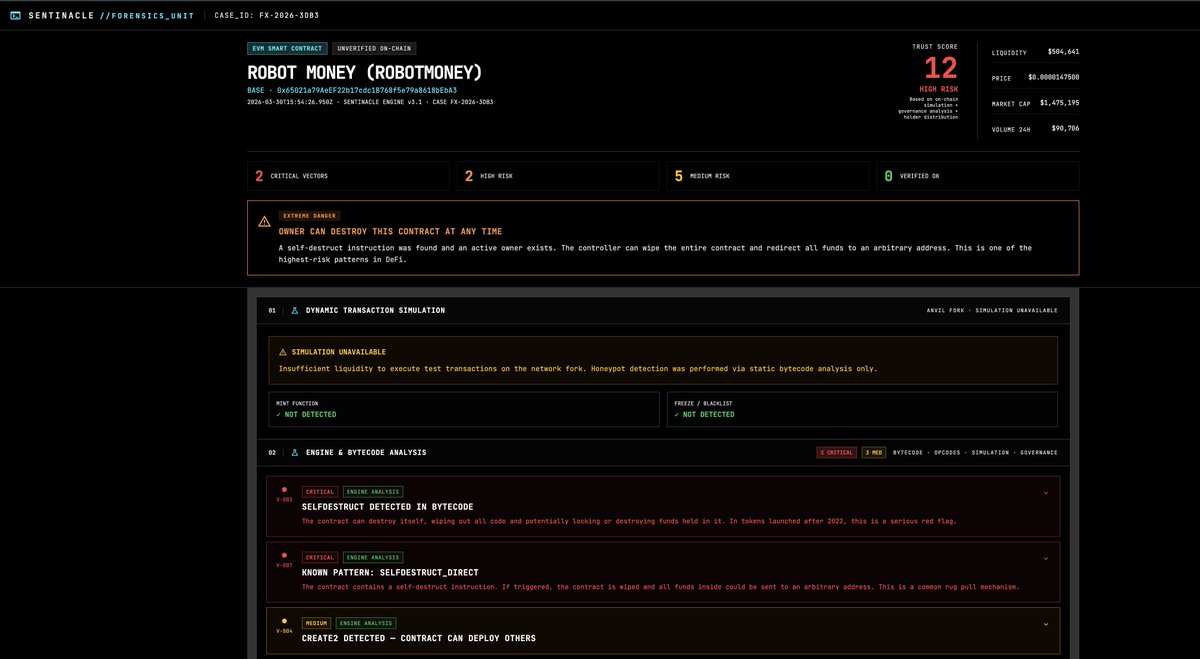This screenshot has width=1200, height=659.
Task: Click the Anvil Fork · Simulation Unavailable status text
Action: click(992, 311)
